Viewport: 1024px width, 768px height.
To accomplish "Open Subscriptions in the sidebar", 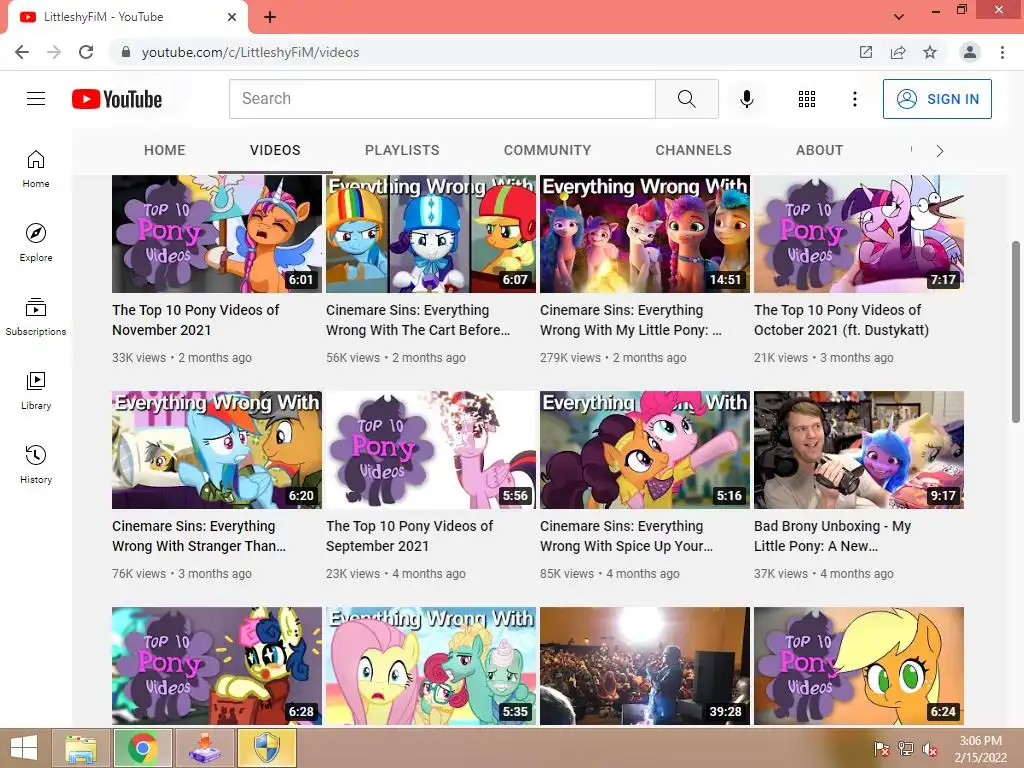I will tap(36, 316).
